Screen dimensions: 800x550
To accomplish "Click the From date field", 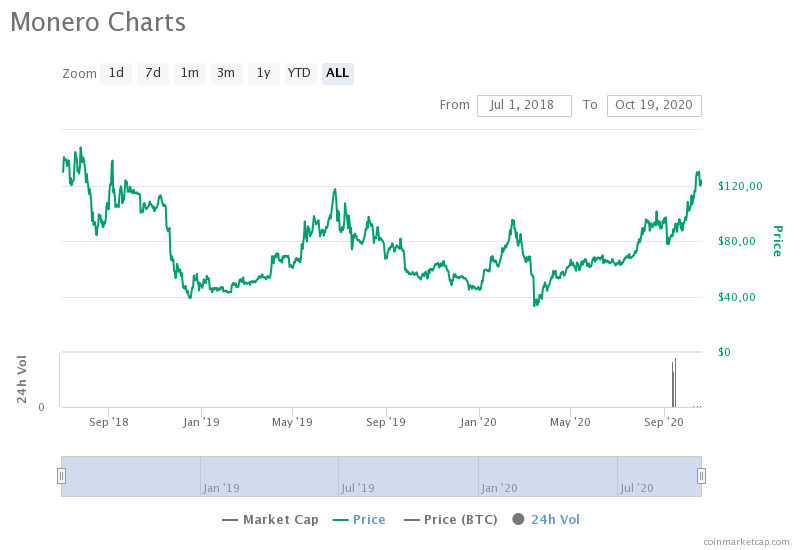I will click(x=524, y=105).
